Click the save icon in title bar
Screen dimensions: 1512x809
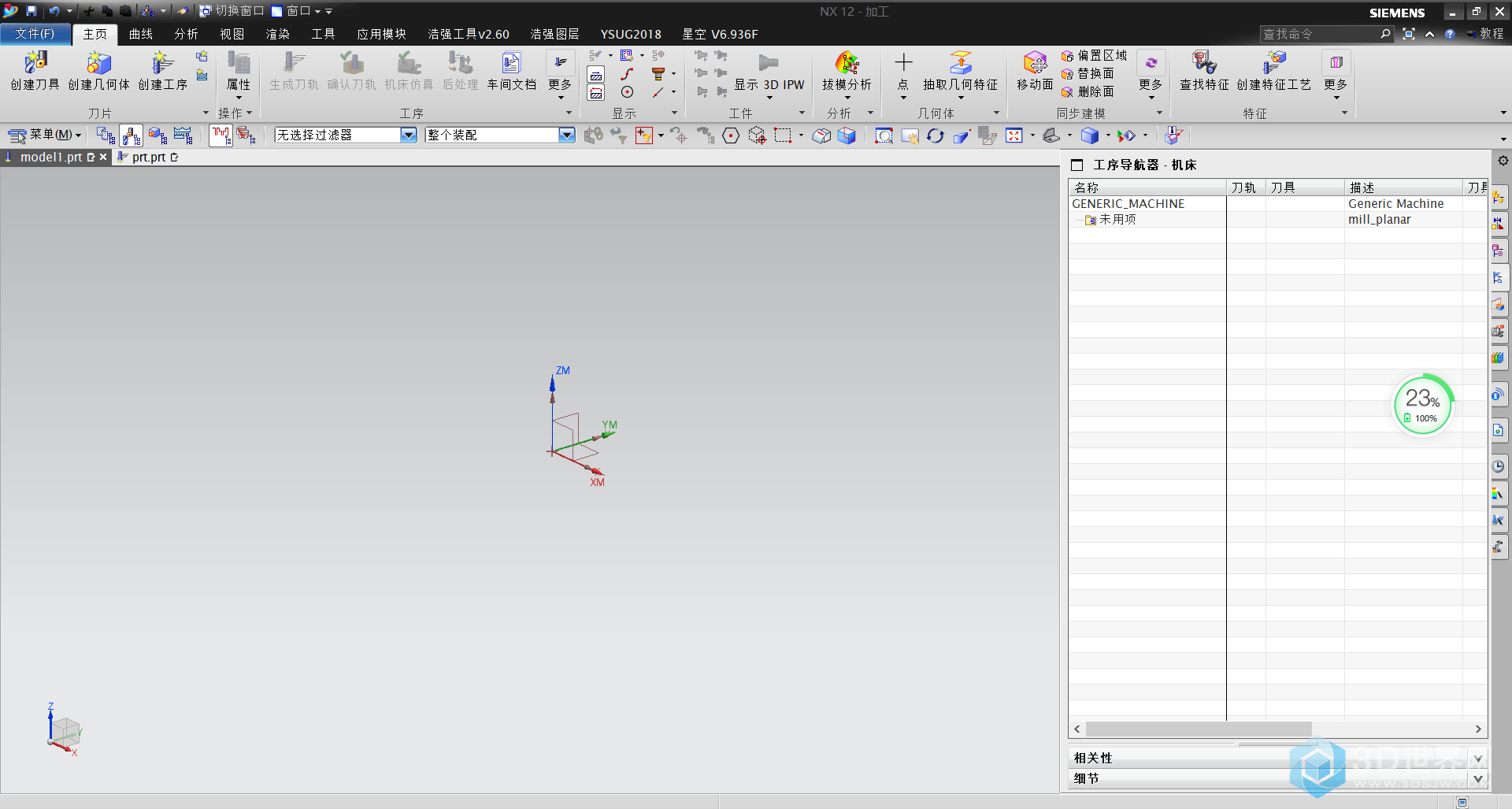[31, 11]
